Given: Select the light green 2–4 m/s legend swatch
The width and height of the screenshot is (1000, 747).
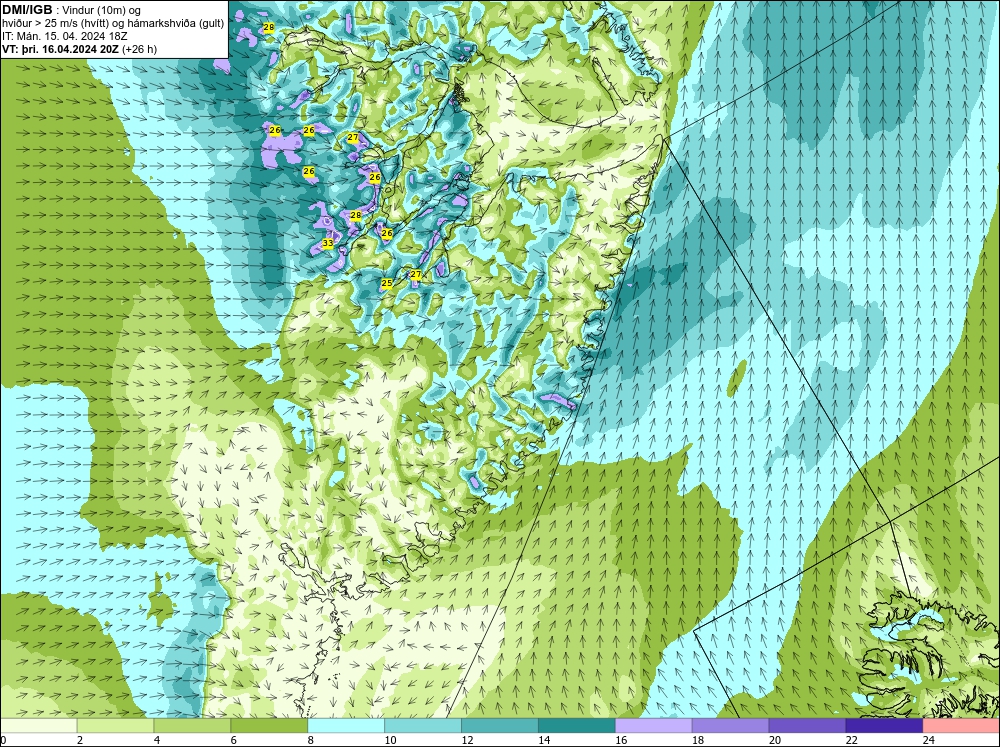Looking at the screenshot, I should point(115,725).
